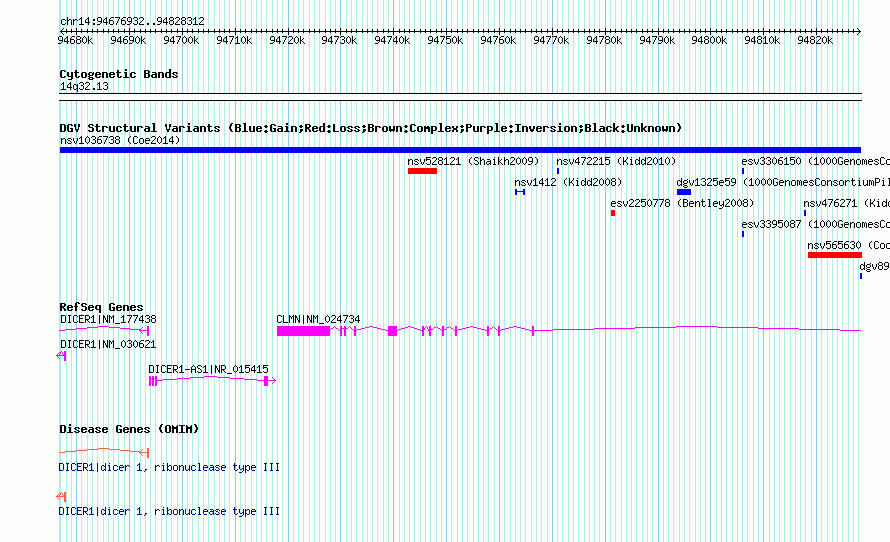The image size is (890, 542).
Task: Click the 94750k ruler tick
Action: tap(445, 40)
